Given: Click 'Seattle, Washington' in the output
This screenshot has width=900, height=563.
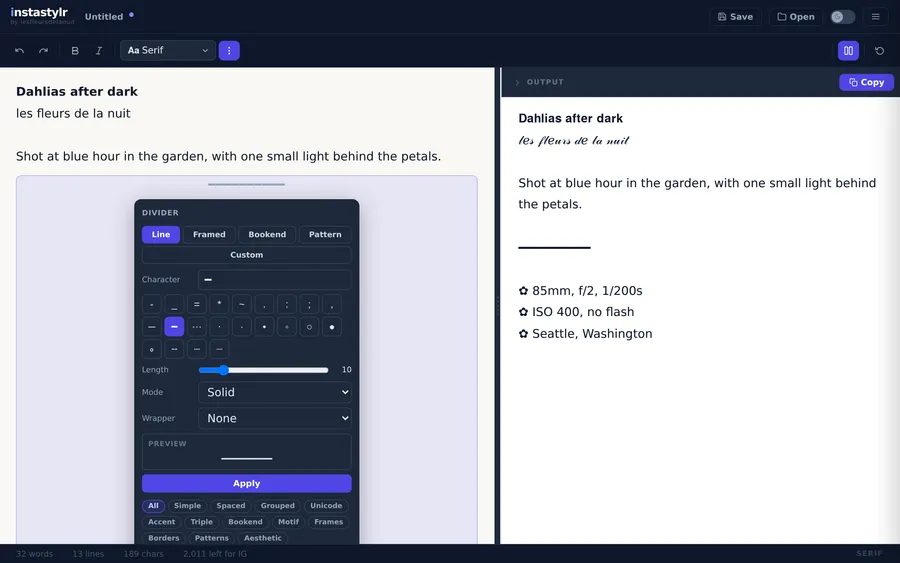Looking at the screenshot, I should (x=592, y=334).
